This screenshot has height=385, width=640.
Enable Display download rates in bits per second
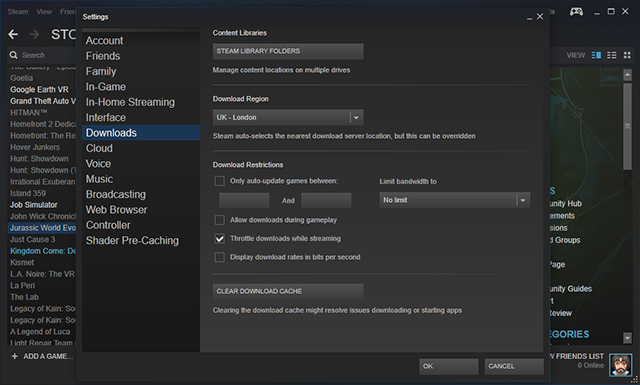coord(220,257)
